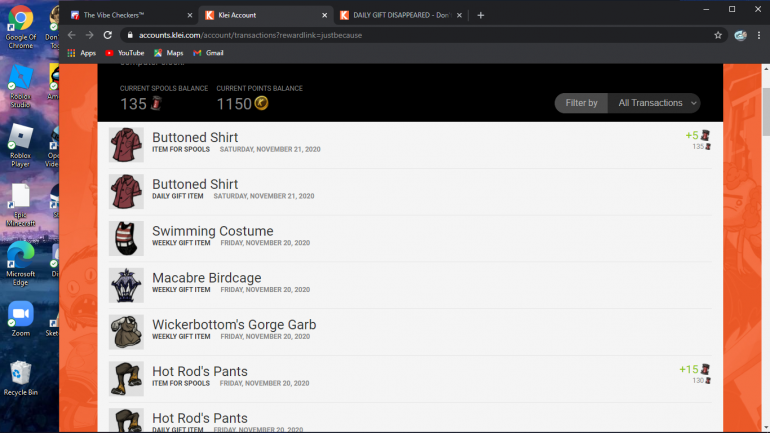Click the spool icon beside balance
The height and width of the screenshot is (433, 770).
(157, 103)
